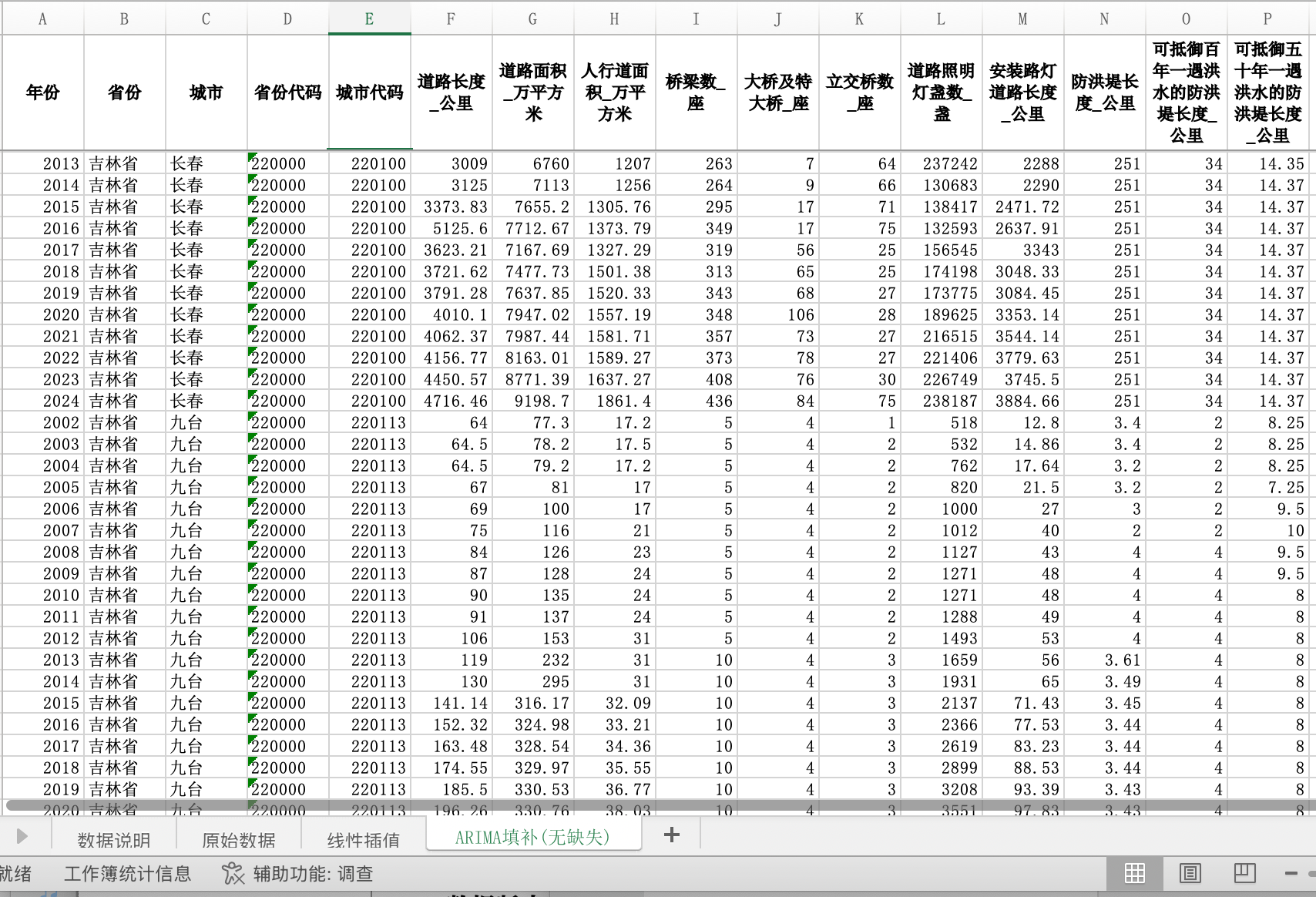Viewport: 1316px width, 897px height.
Task: Select cell with value 21.5
Action: (1023, 487)
